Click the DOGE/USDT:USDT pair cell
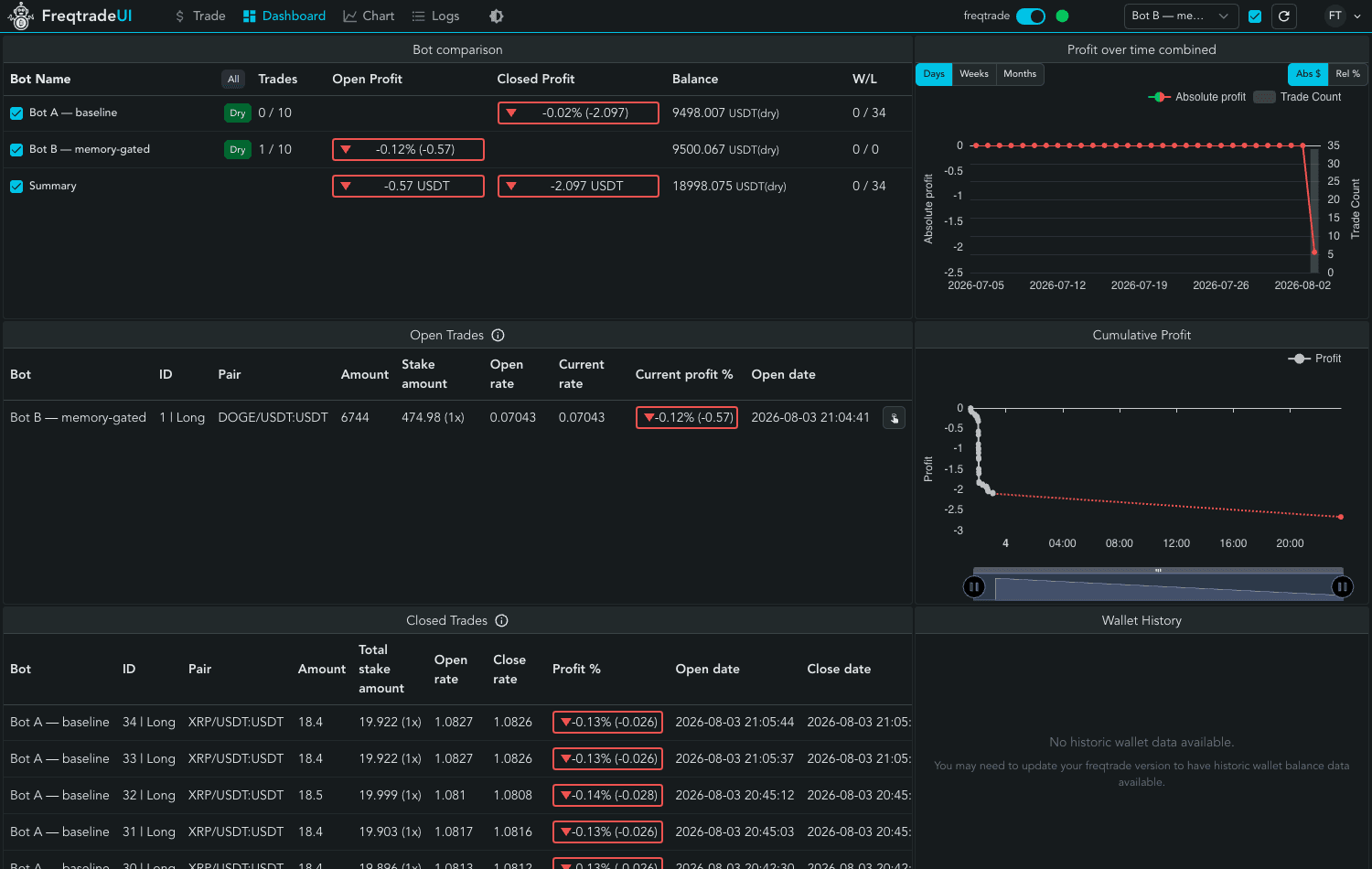1372x869 pixels. coord(273,417)
